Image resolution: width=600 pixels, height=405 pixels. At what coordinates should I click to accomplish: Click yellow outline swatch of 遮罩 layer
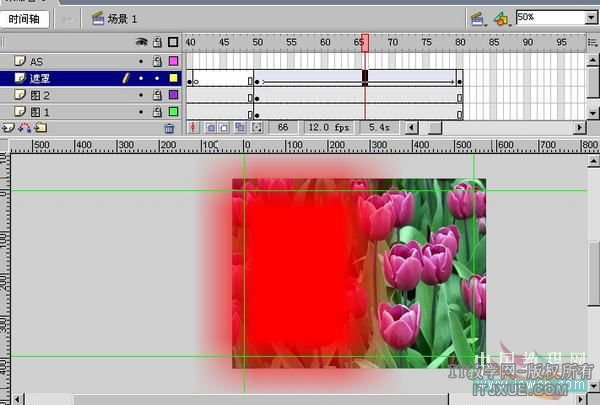click(173, 78)
